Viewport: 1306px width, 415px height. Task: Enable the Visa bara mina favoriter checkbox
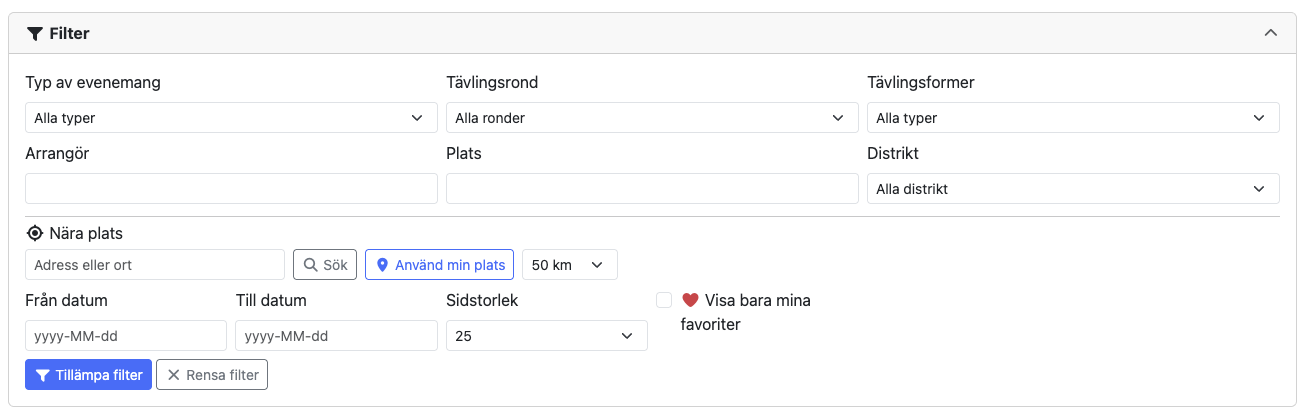click(664, 300)
